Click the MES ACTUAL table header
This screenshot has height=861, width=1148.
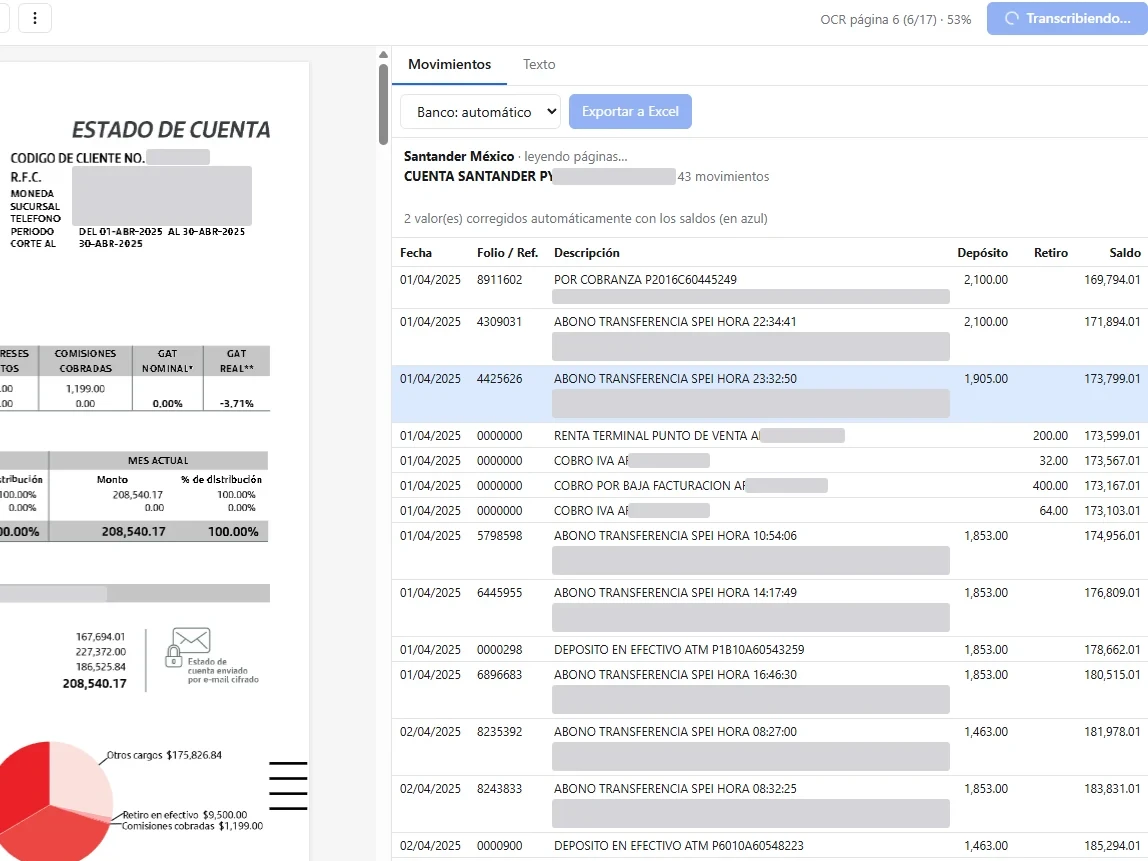click(158, 461)
